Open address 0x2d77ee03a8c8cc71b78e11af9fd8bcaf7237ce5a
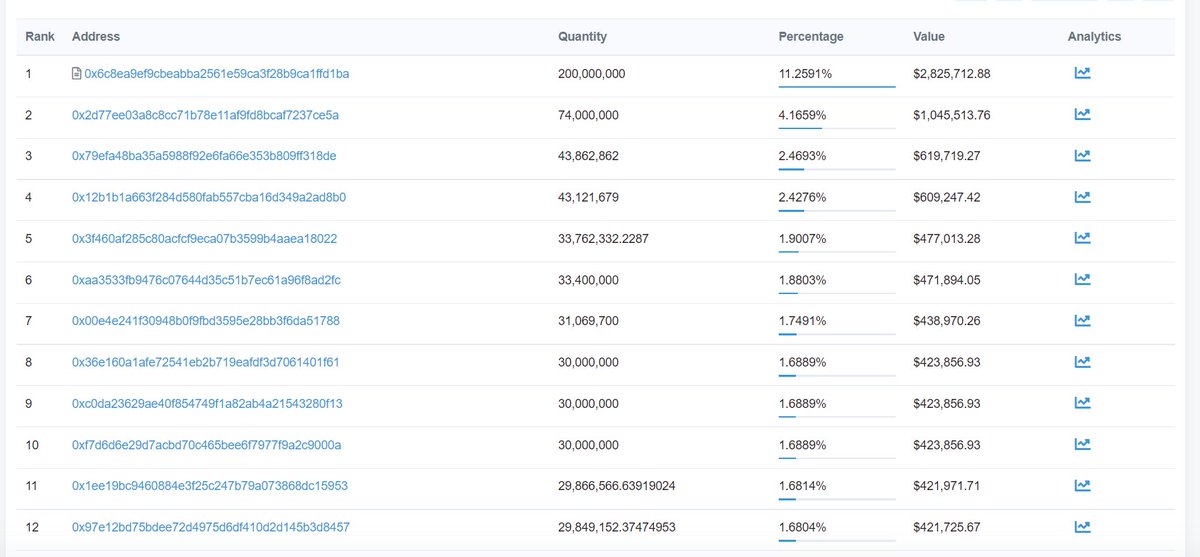This screenshot has height=557, width=1200. point(205,115)
